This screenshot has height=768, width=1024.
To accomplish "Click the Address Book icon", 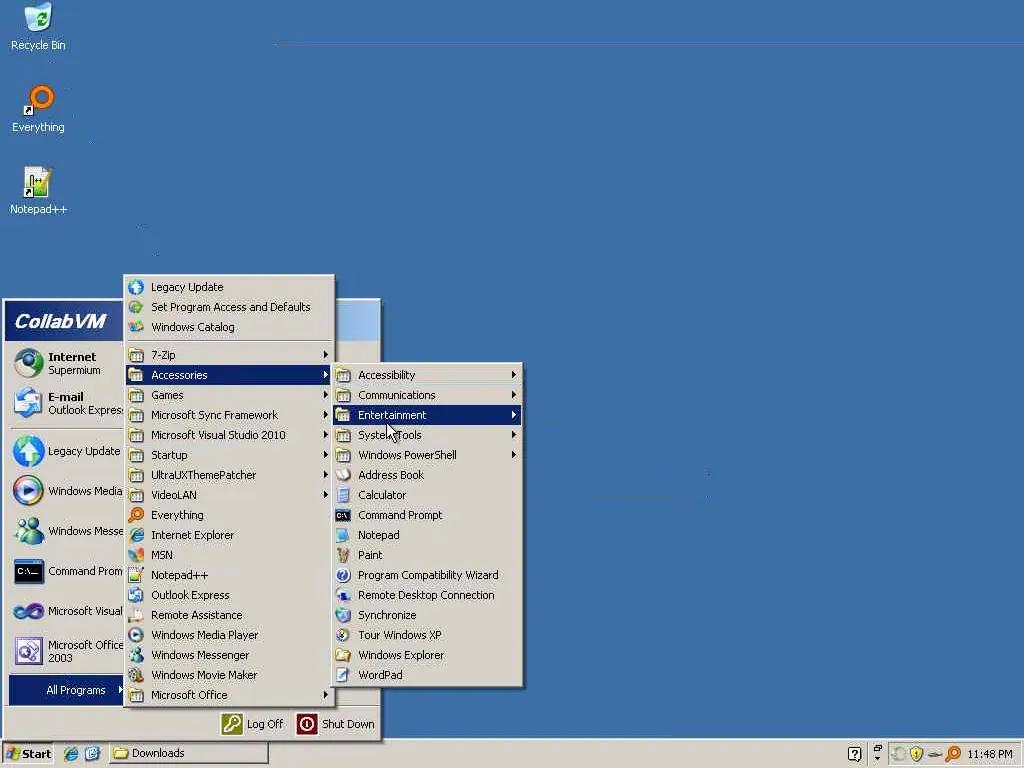I will click(343, 475).
